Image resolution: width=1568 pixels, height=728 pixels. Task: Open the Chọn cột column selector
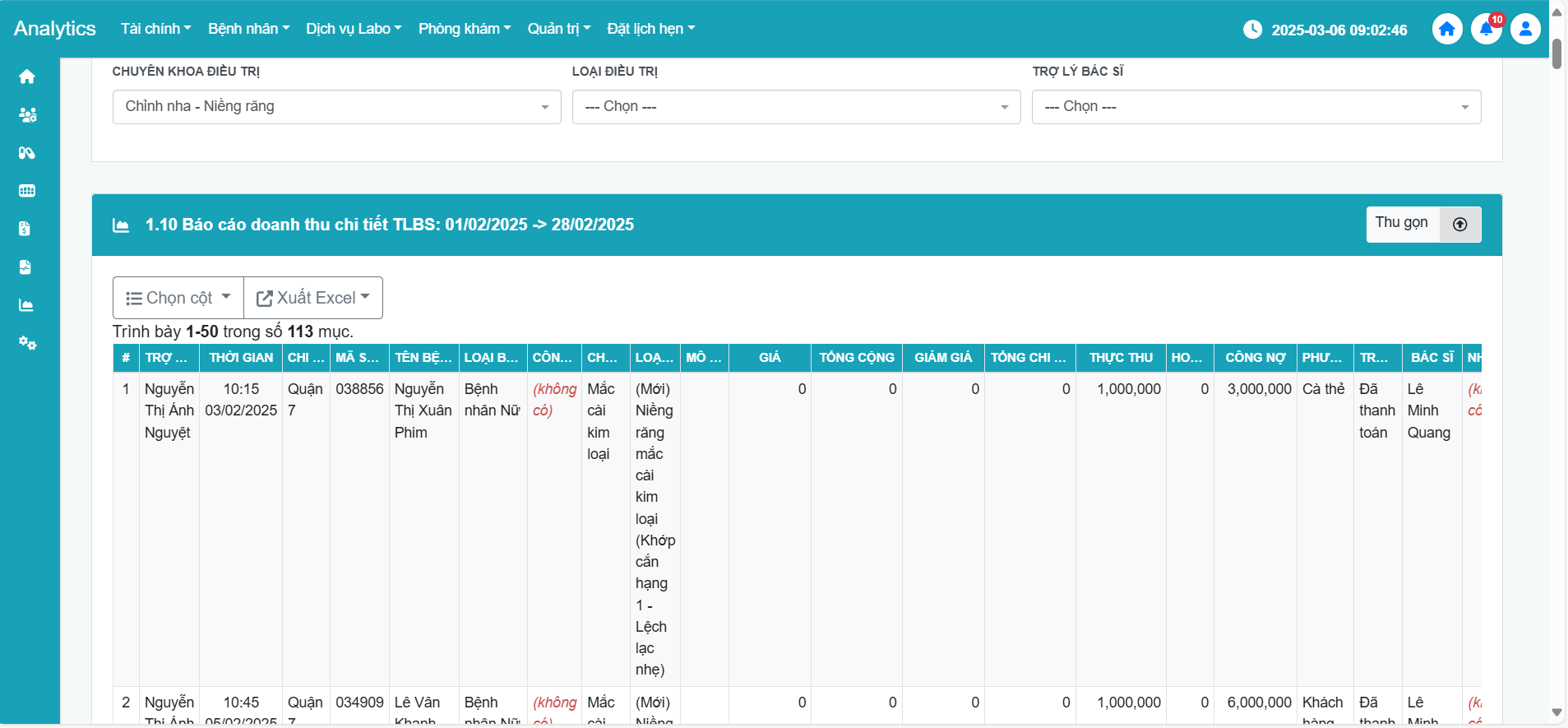coord(178,298)
